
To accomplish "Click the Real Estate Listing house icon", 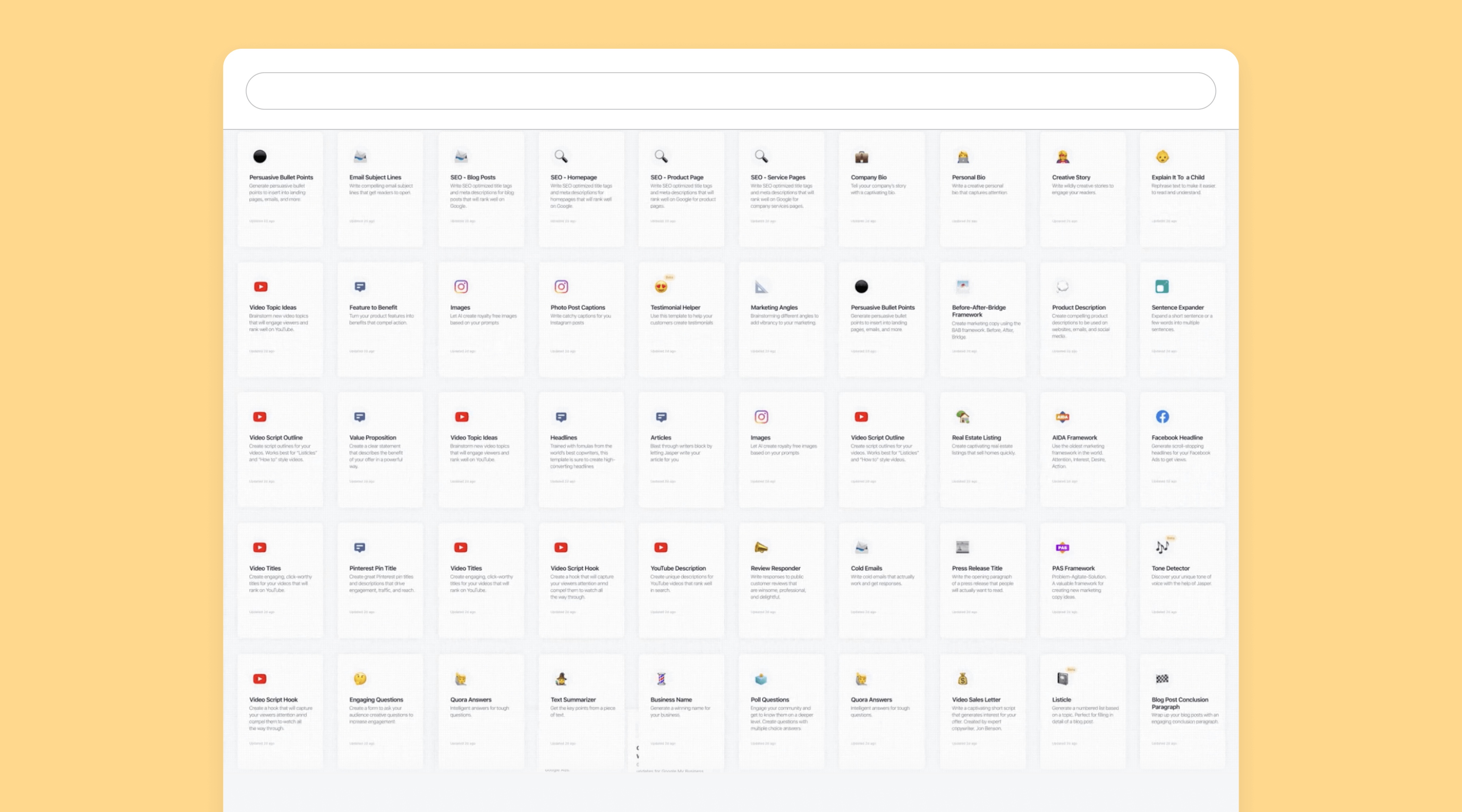I will click(x=962, y=417).
